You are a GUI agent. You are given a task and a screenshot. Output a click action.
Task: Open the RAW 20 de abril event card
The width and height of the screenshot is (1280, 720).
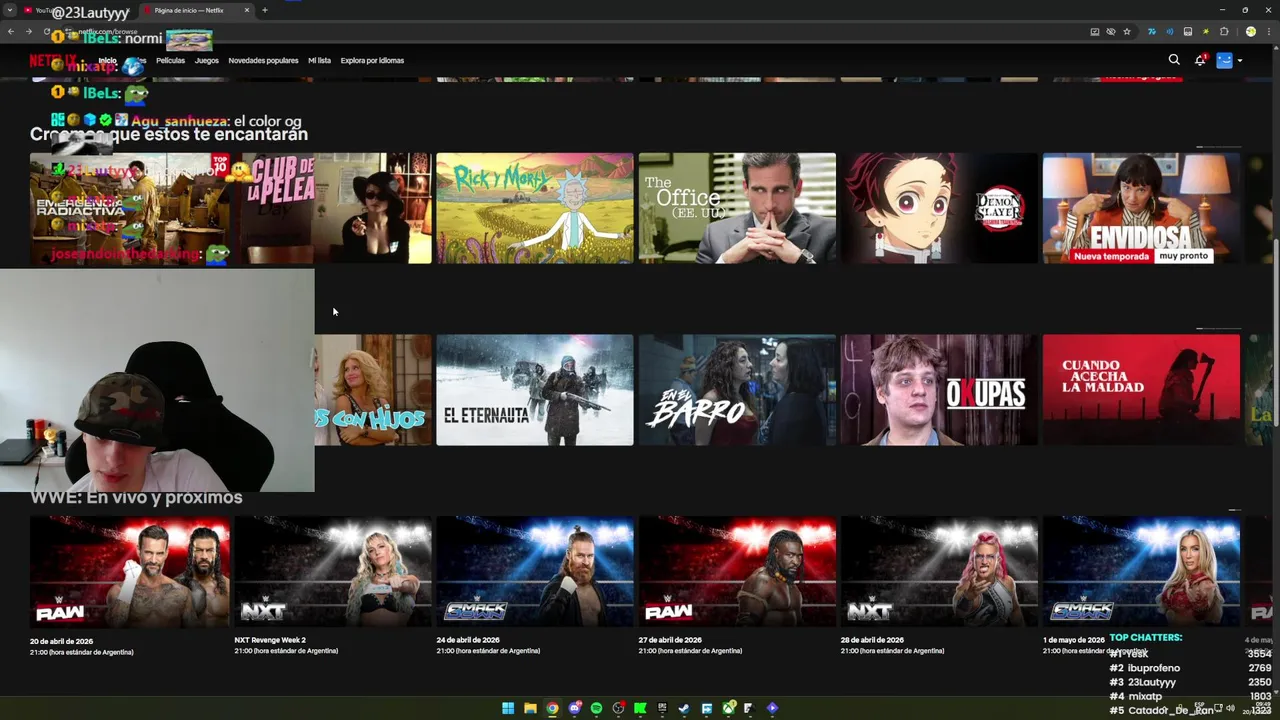tap(130, 572)
